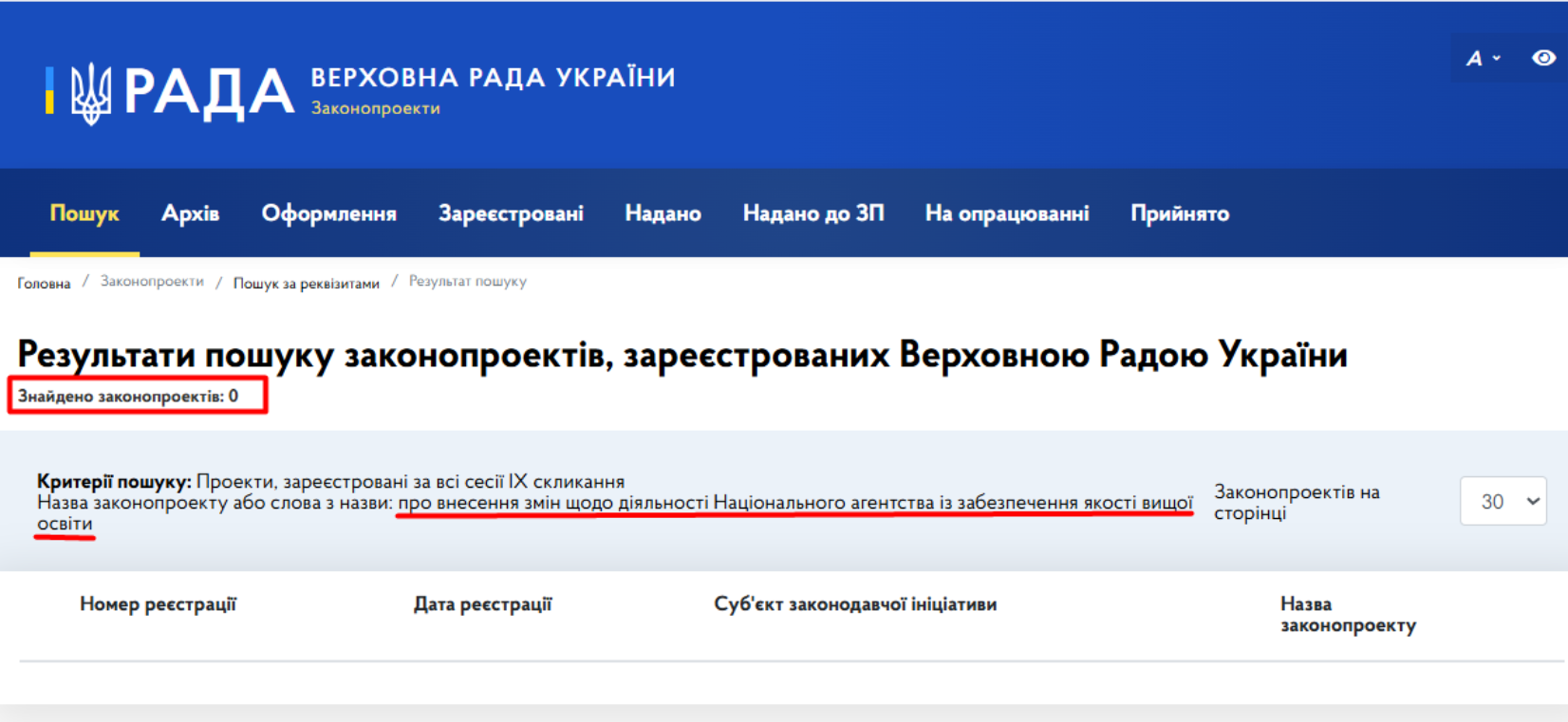Open the Надано menu item
The height and width of the screenshot is (722, 1568).
[x=663, y=213]
